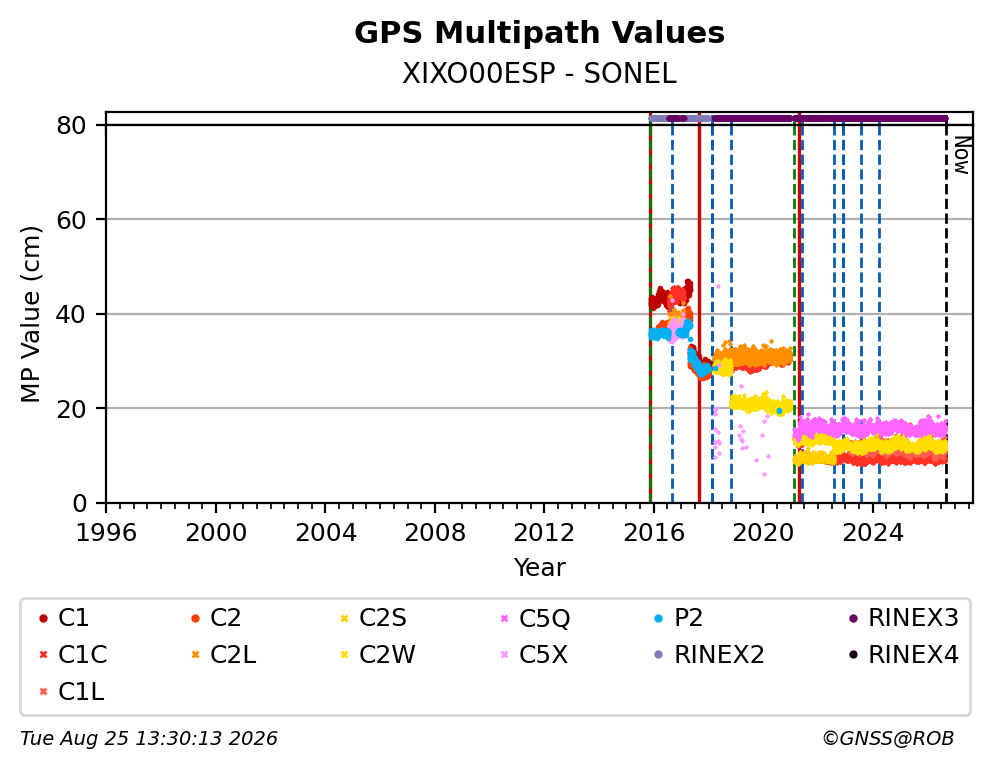Click the C2S legend label
The width and height of the screenshot is (992, 769).
click(x=383, y=618)
